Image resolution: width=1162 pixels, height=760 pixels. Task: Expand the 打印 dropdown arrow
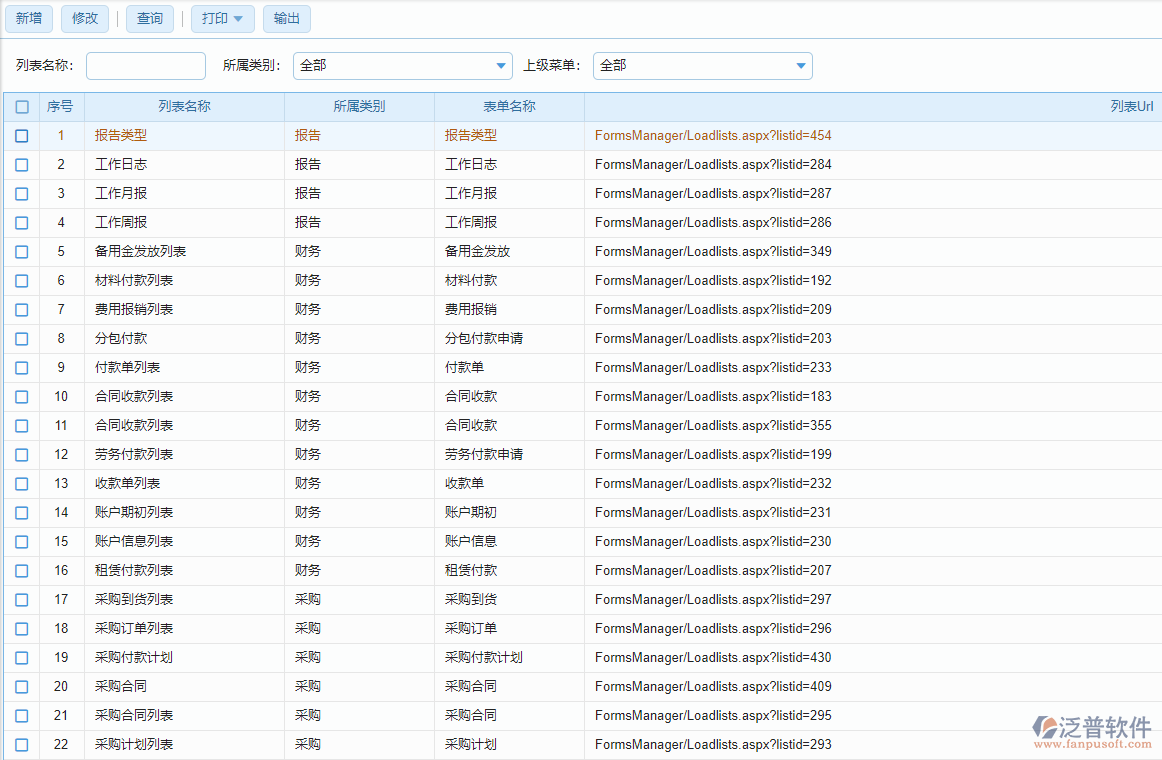[237, 18]
